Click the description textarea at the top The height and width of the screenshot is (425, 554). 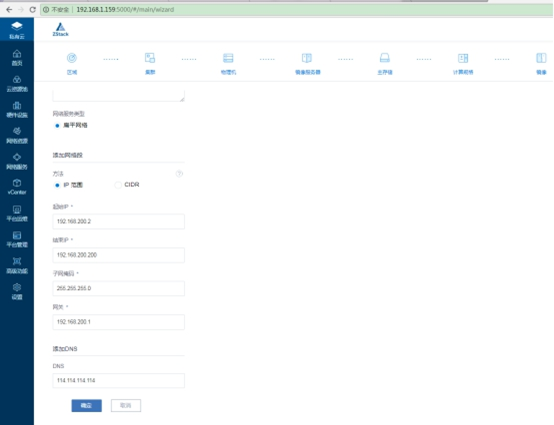pyautogui.click(x=118, y=95)
